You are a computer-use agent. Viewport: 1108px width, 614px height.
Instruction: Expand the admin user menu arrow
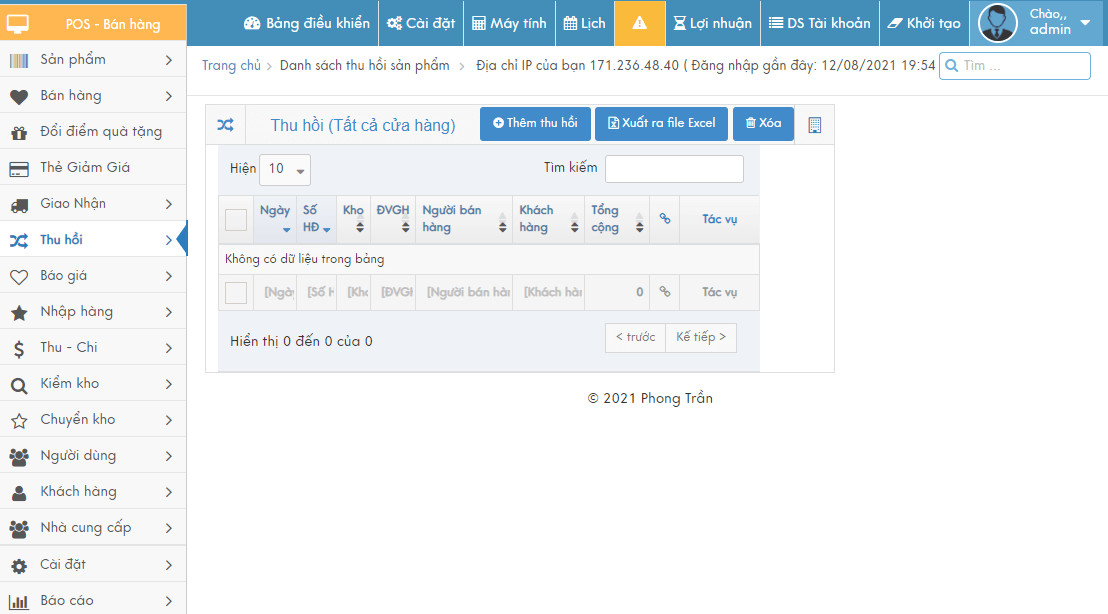coord(1085,23)
